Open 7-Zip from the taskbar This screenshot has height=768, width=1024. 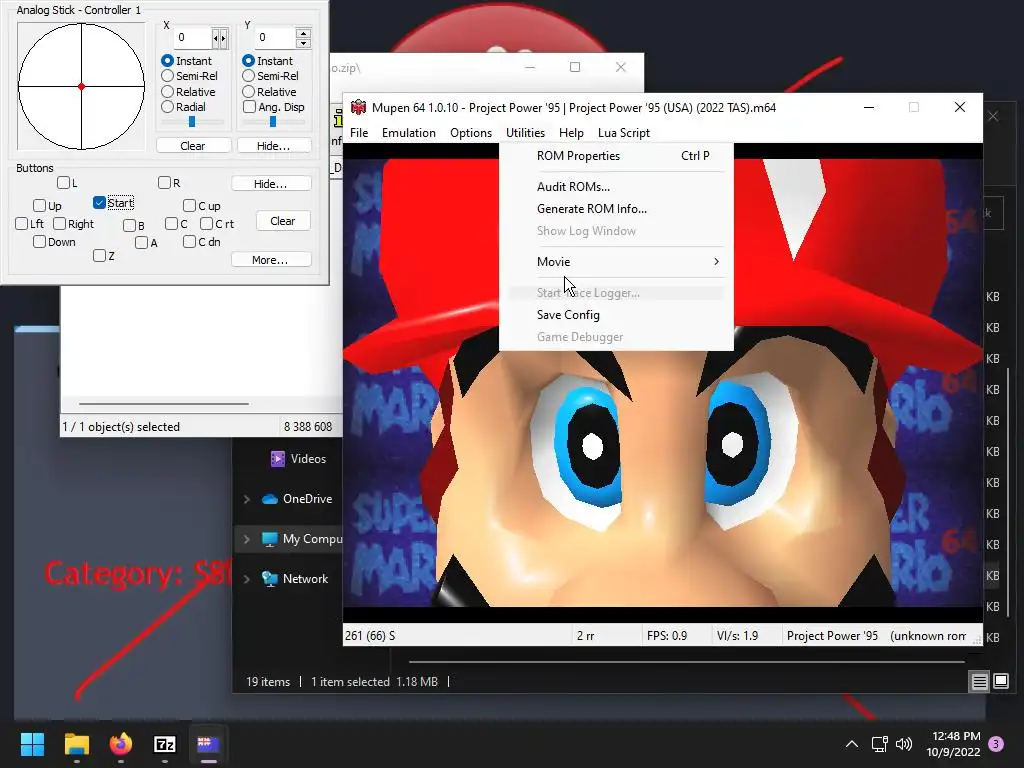coord(165,744)
